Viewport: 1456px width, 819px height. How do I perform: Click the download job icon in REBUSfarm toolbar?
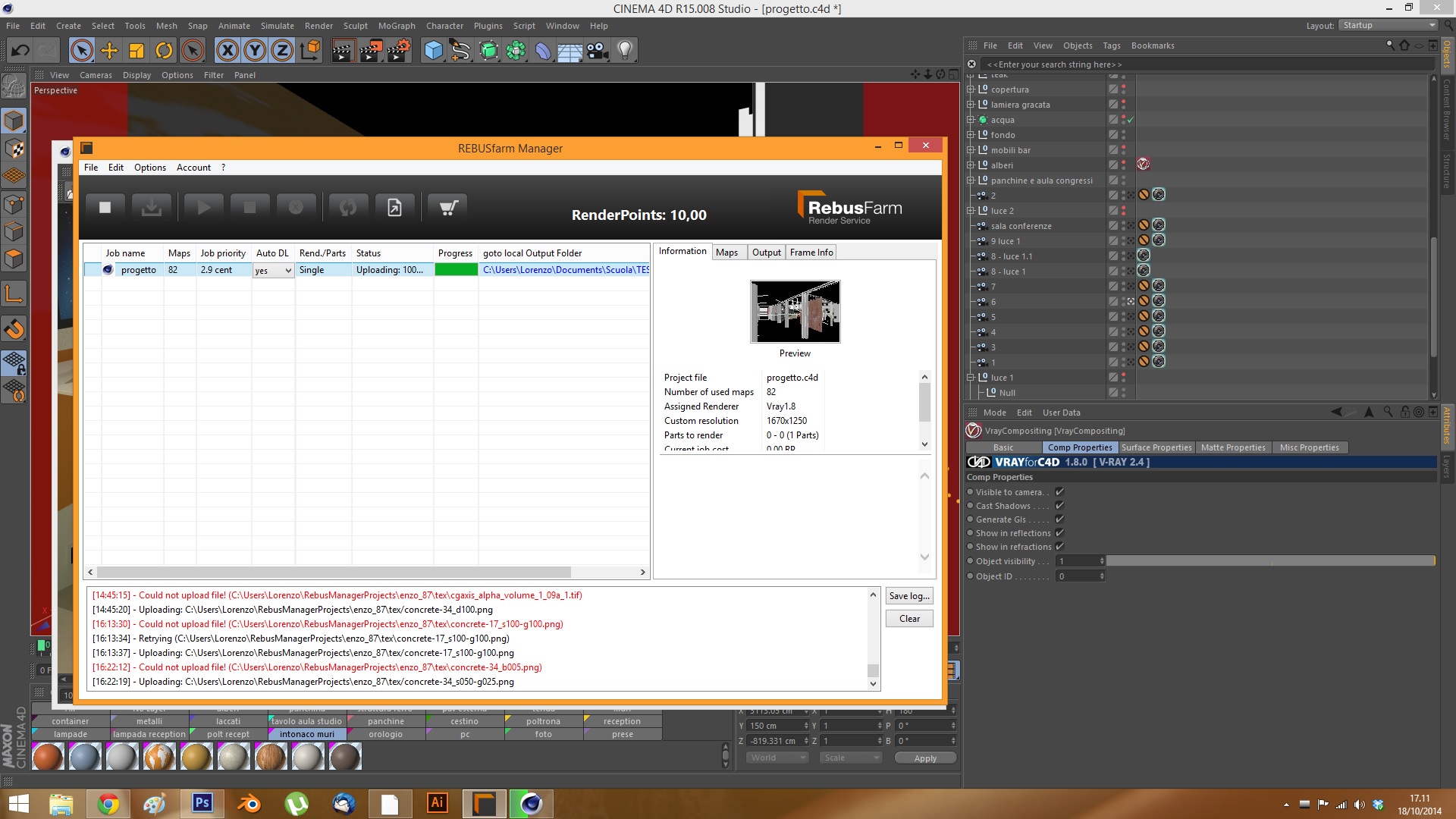coord(151,207)
